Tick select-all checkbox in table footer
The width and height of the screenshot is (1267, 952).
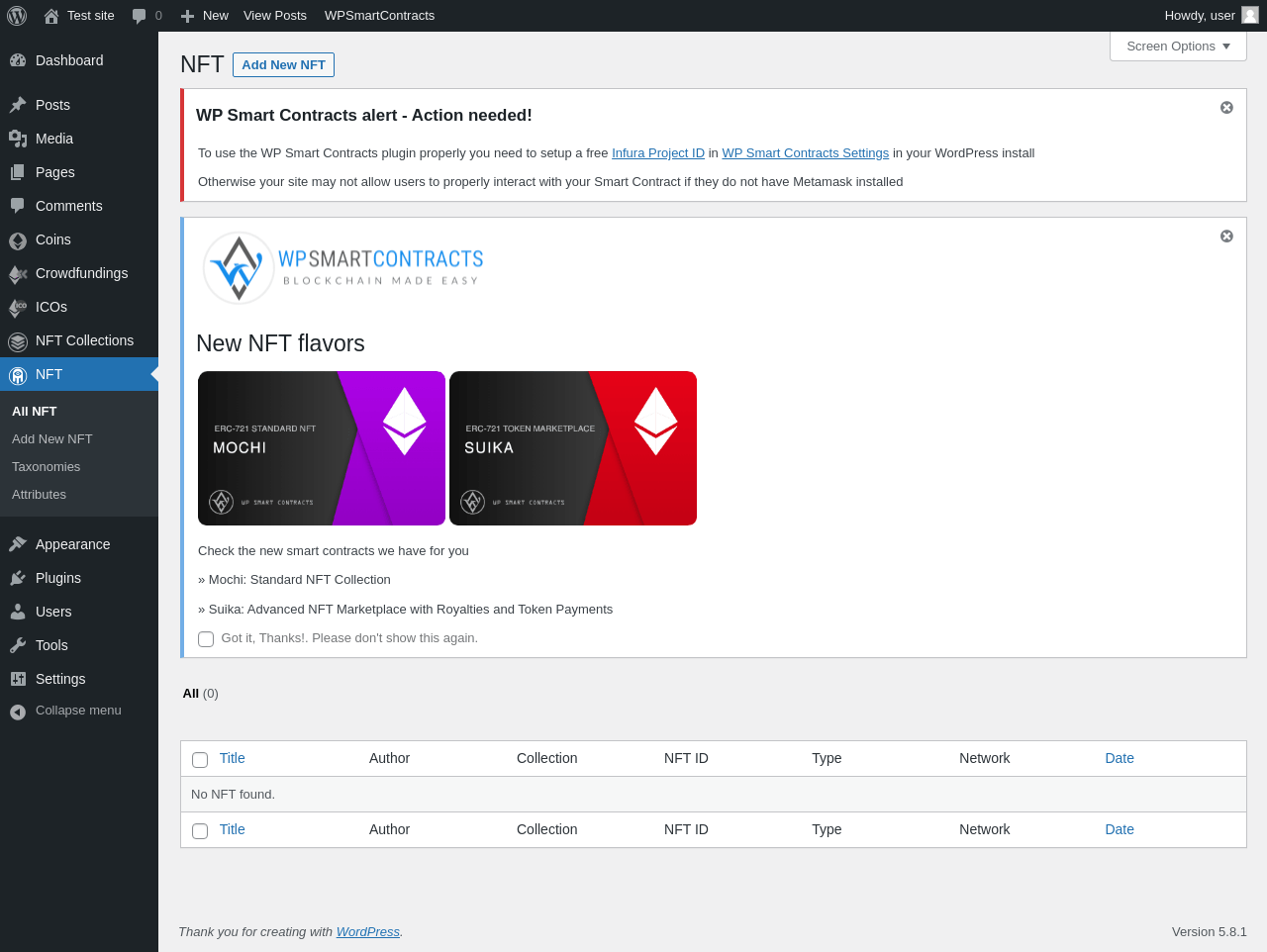click(200, 831)
